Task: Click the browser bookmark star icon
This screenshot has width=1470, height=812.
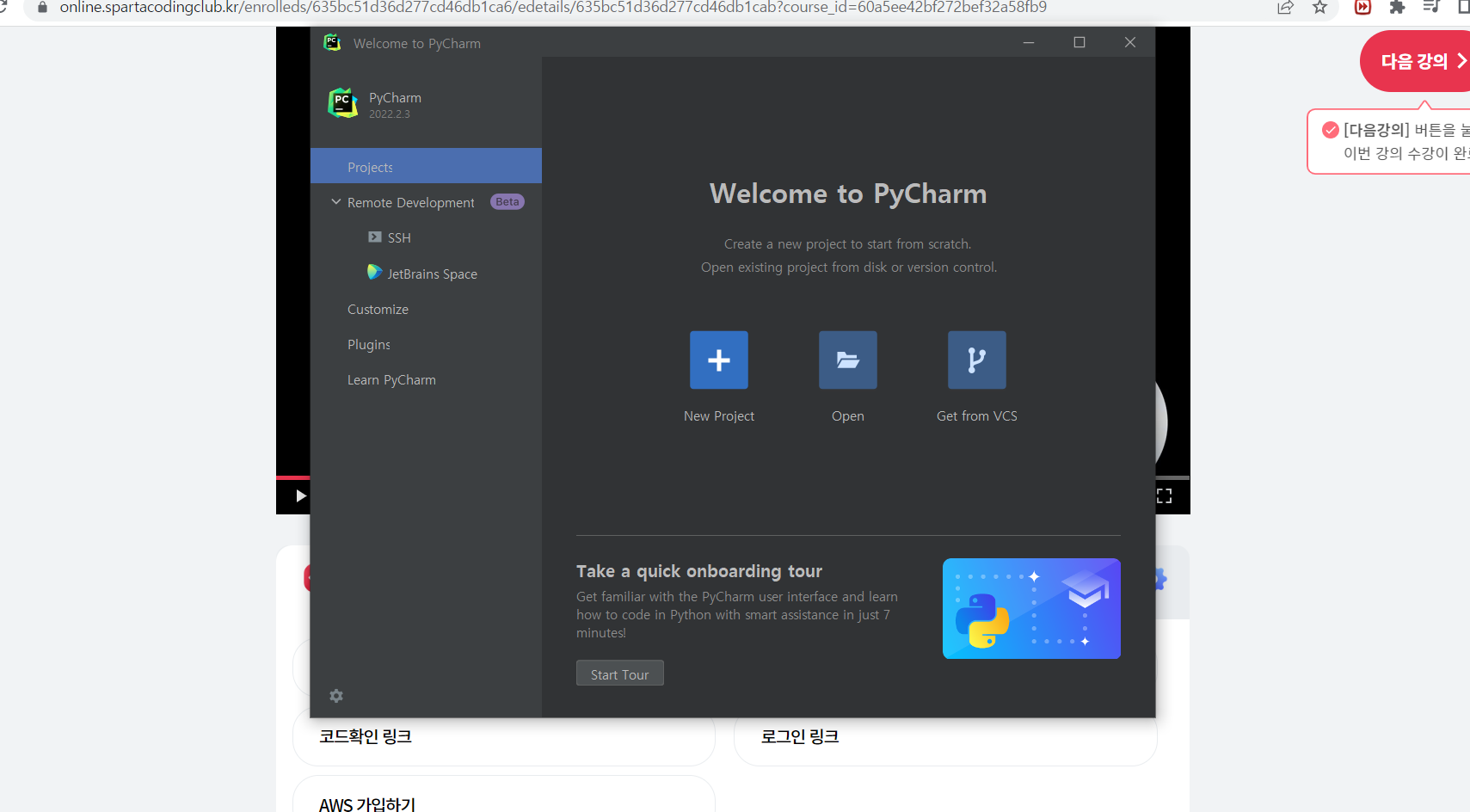Action: pos(1319,8)
